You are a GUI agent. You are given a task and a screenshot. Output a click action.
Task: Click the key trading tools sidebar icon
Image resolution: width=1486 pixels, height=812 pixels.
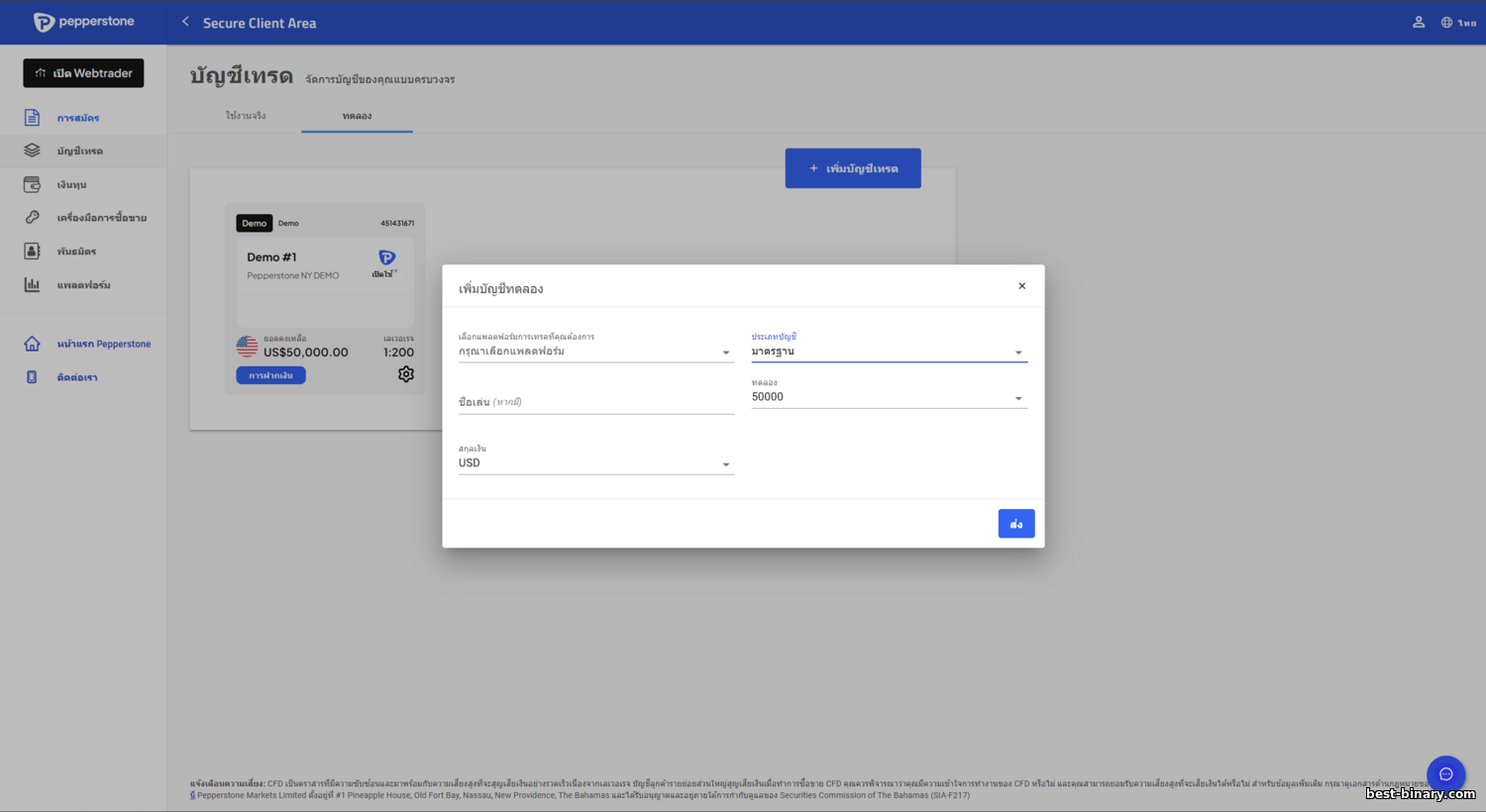coord(33,218)
